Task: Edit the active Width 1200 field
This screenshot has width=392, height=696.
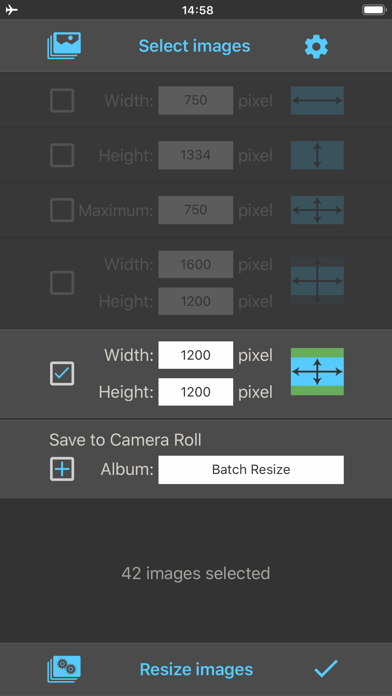Action: (x=196, y=355)
